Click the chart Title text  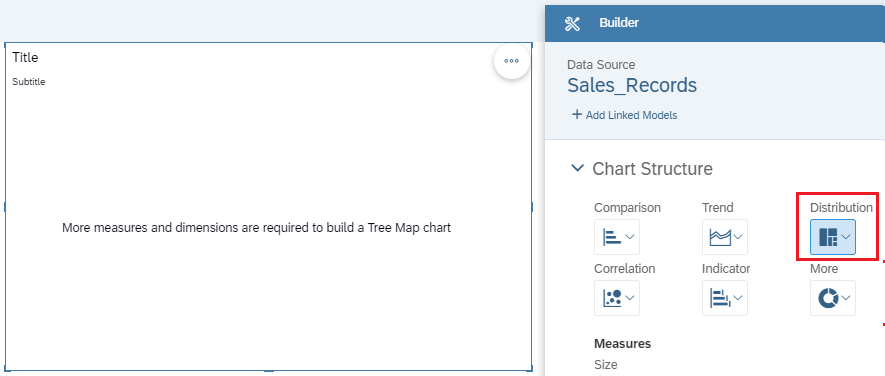coord(25,57)
